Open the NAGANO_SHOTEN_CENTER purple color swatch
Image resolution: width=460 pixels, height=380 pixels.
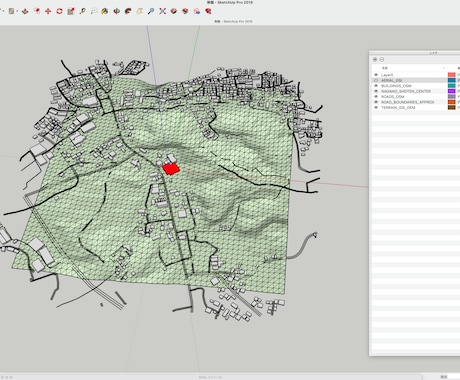point(452,91)
